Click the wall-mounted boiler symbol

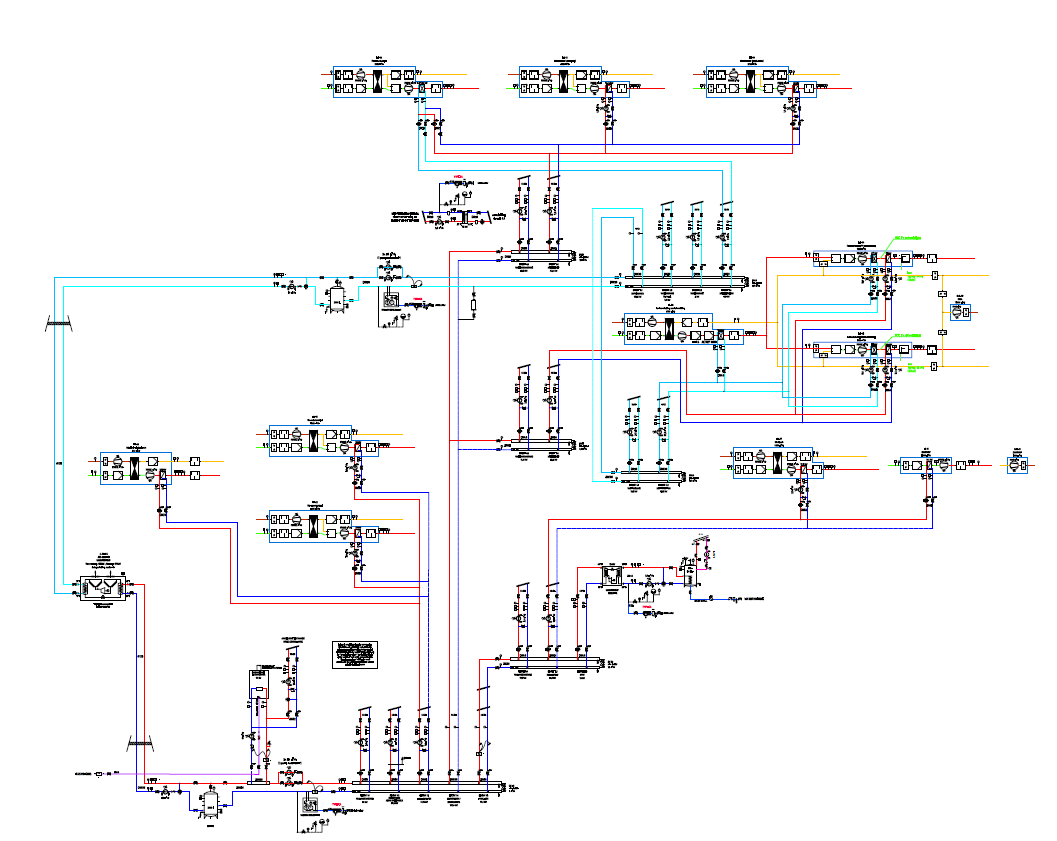point(260,685)
